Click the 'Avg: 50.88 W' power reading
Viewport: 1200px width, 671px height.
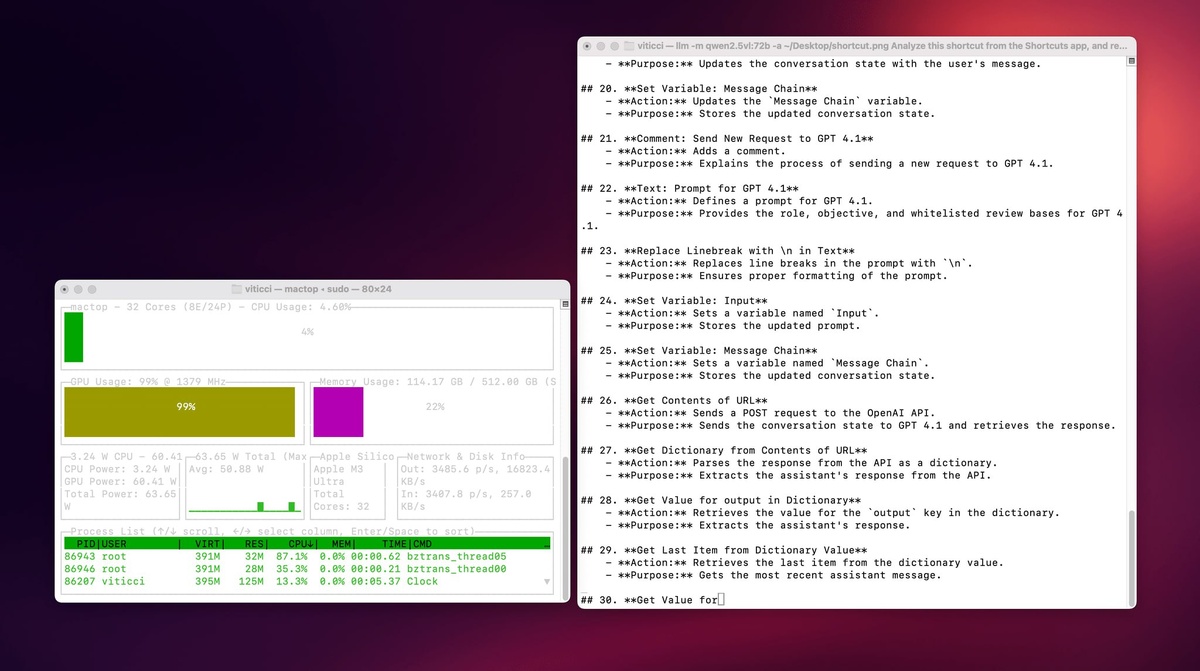click(x=226, y=469)
